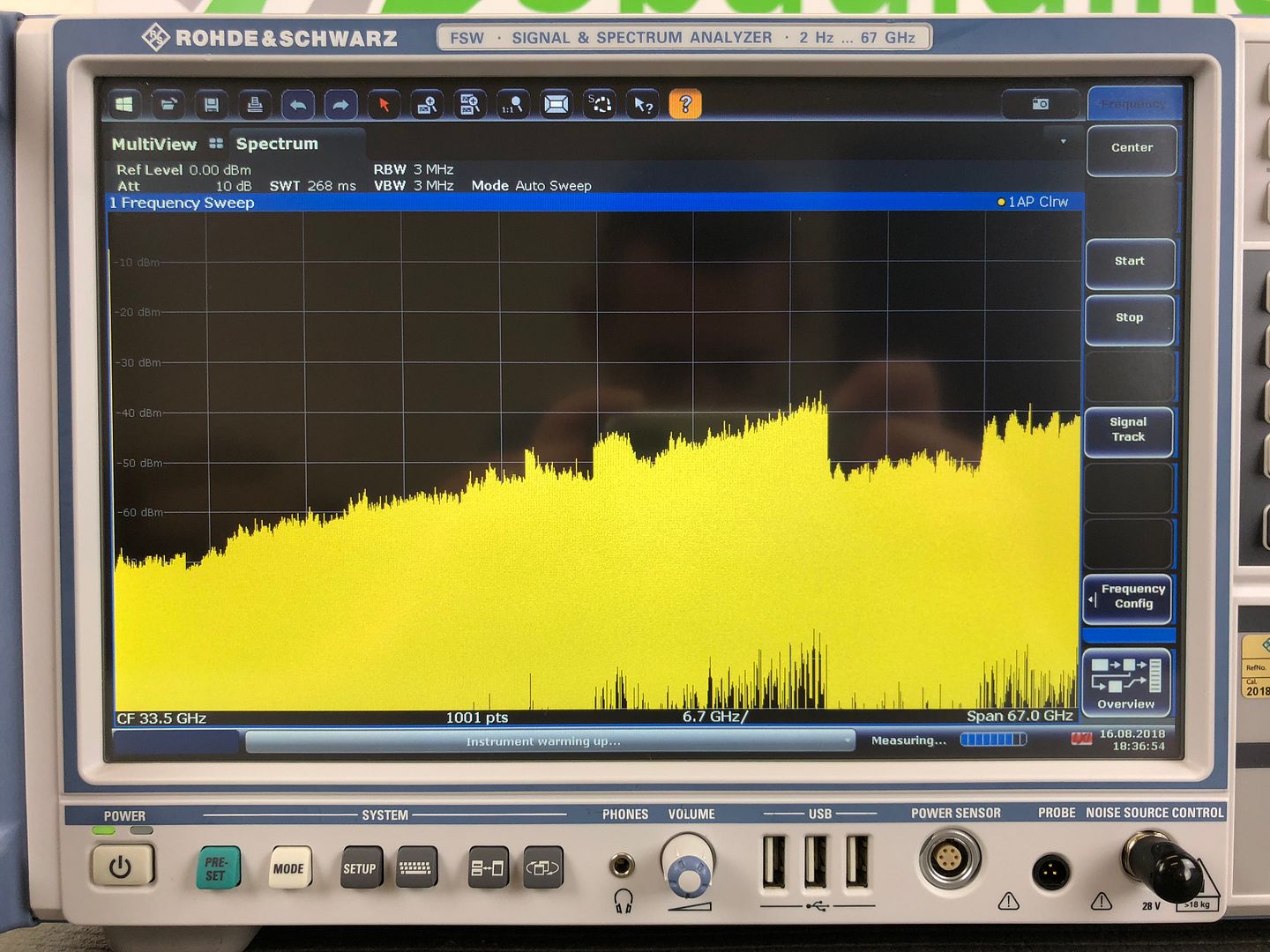
Task: Click the Undo arrow icon
Action: pos(298,105)
